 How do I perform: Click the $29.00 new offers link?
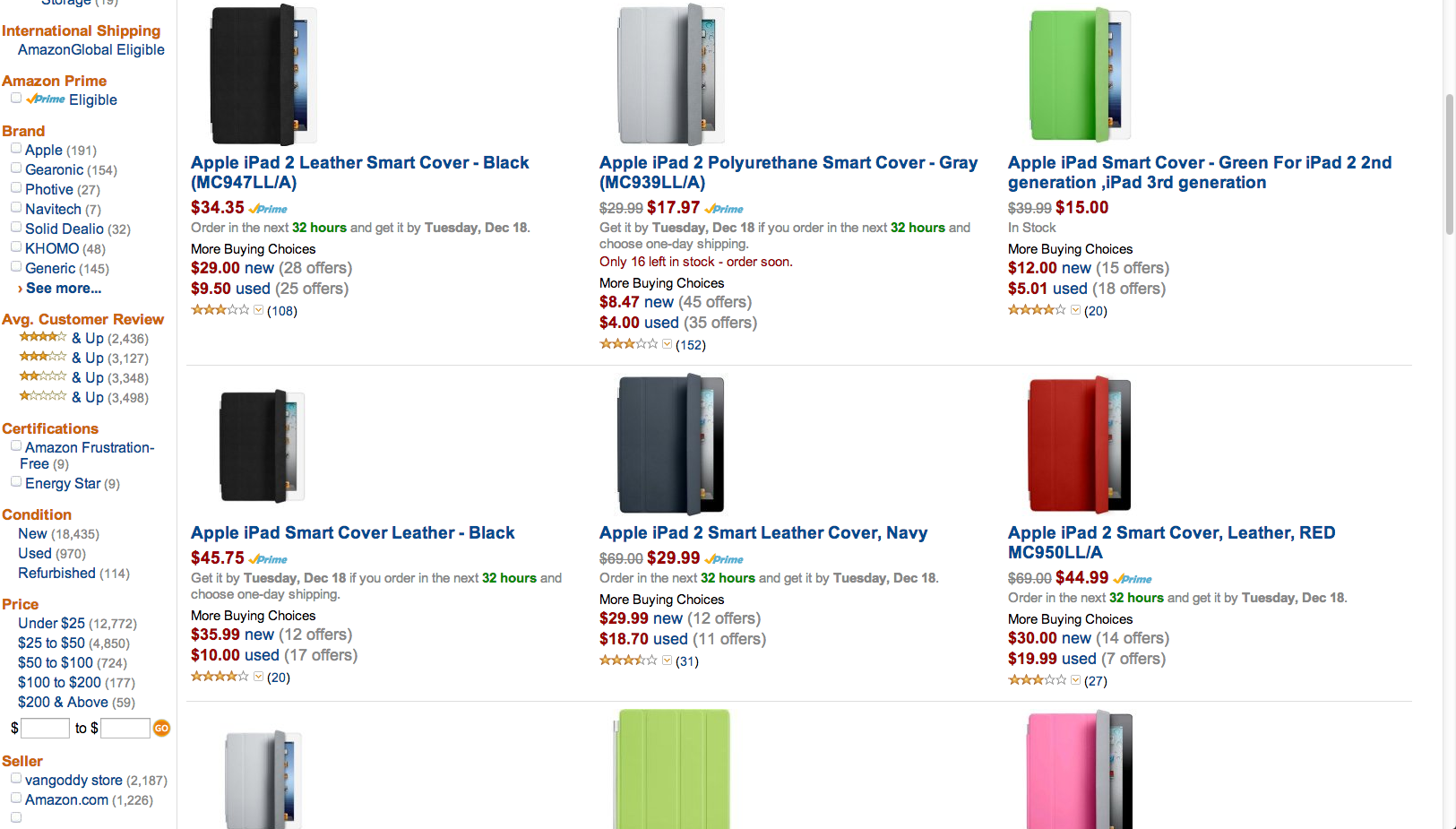click(233, 268)
